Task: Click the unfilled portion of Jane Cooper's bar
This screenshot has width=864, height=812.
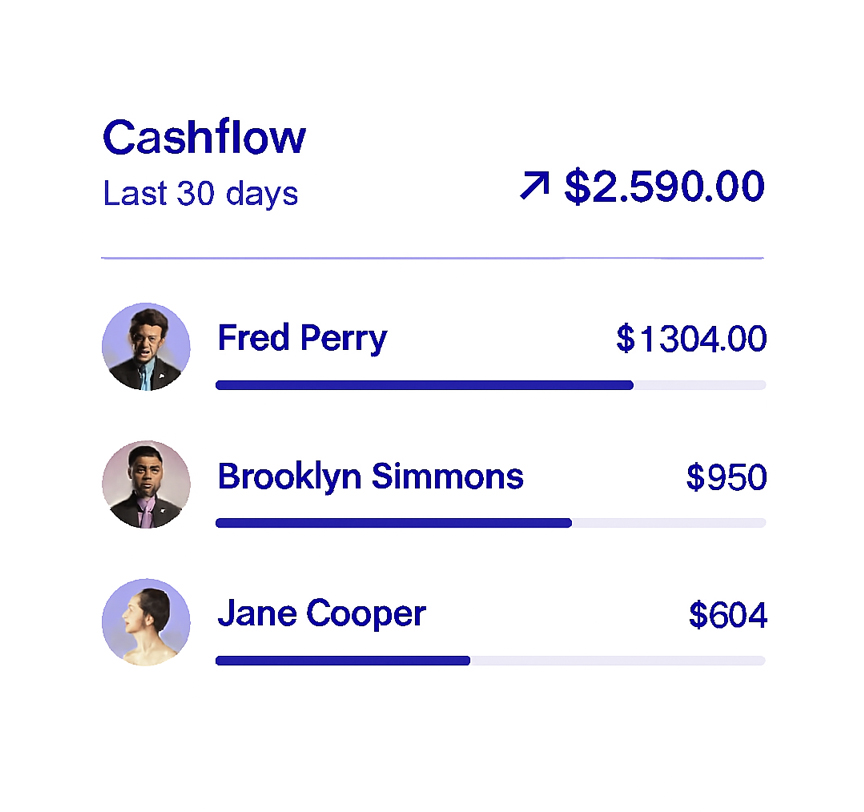Action: pos(617,660)
